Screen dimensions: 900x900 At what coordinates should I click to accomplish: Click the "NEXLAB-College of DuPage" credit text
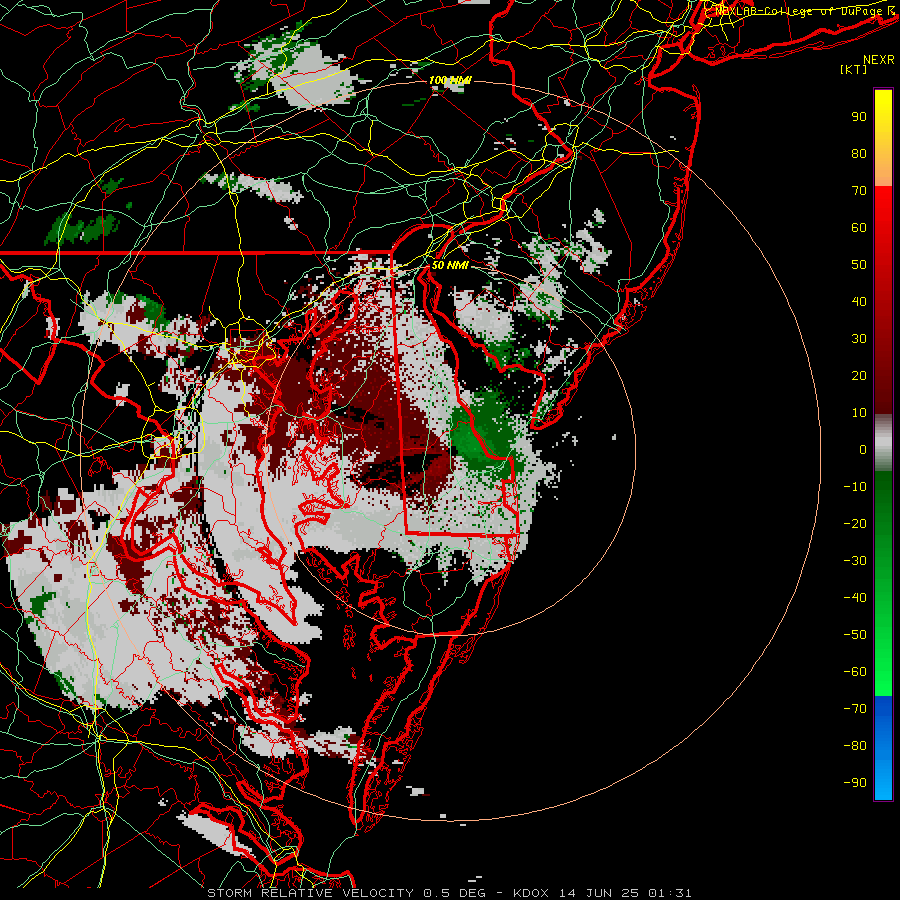799,11
